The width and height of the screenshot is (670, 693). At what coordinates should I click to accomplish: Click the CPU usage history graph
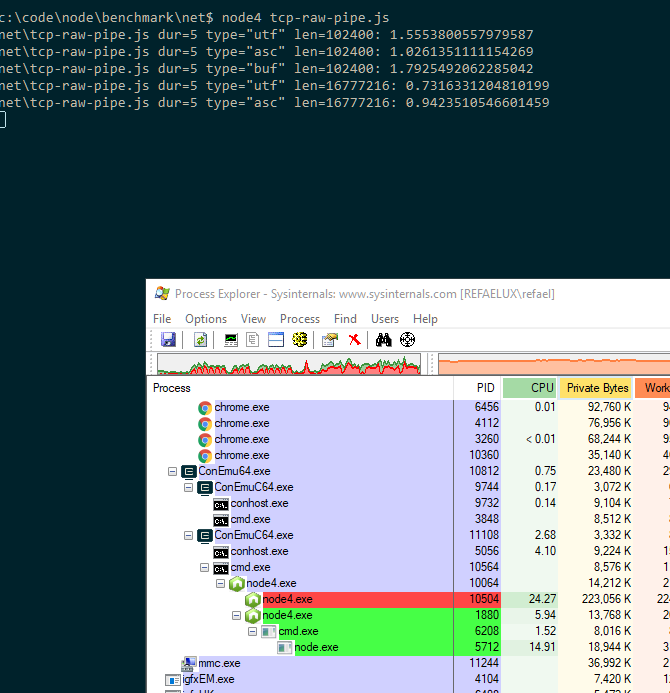[x=289, y=364]
